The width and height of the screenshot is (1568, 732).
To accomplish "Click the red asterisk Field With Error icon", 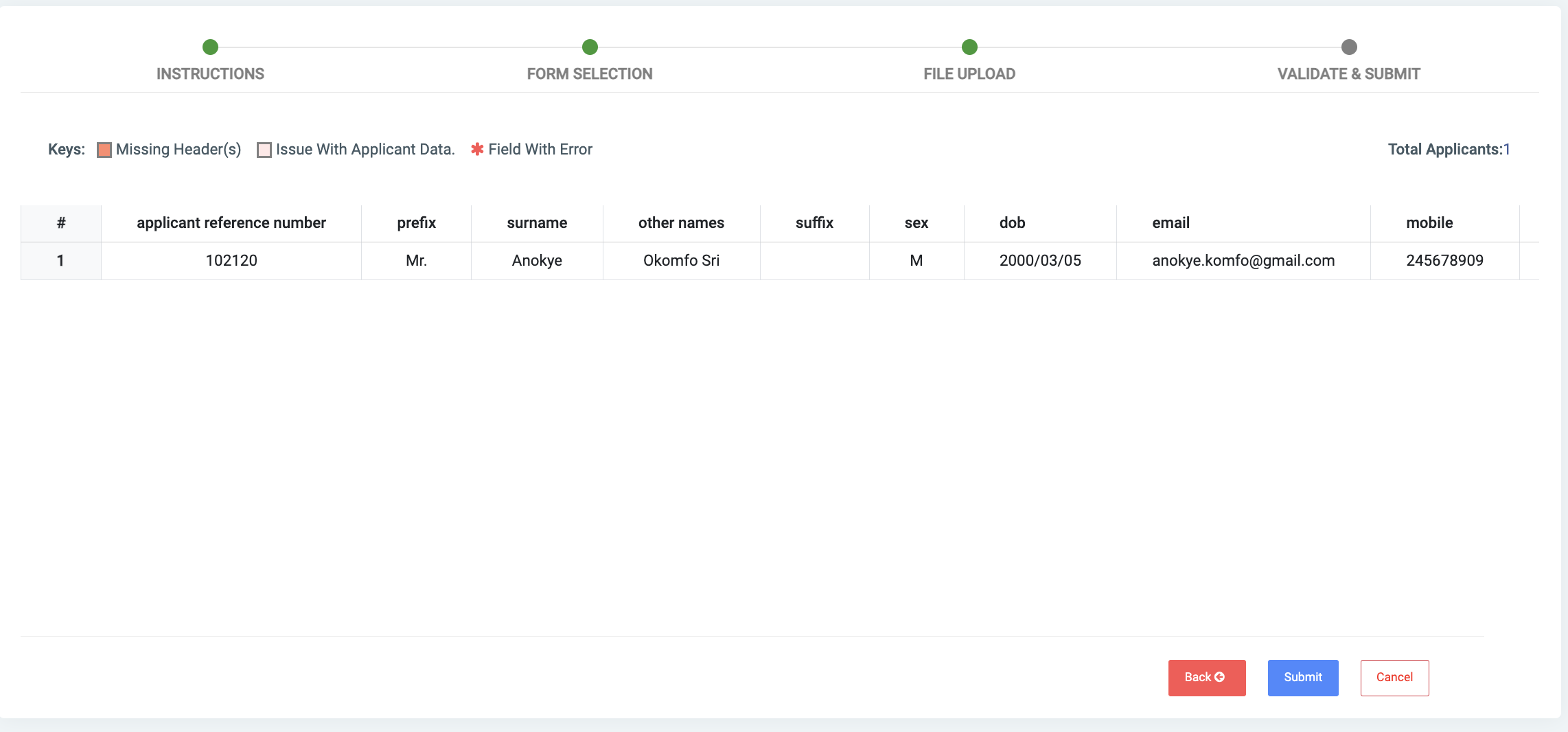I will click(x=477, y=149).
